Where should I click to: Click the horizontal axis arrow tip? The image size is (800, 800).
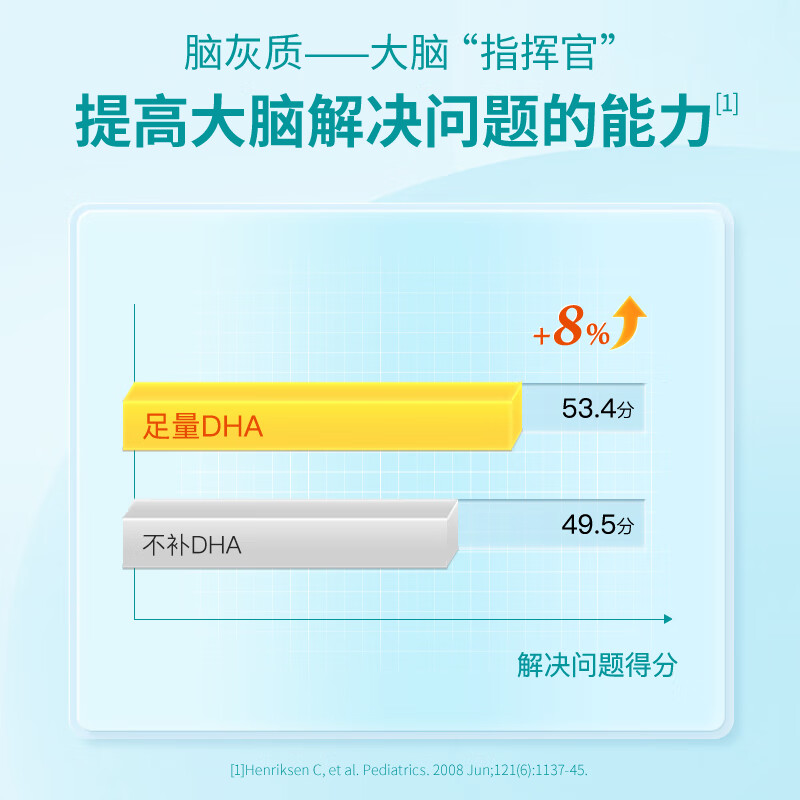[x=665, y=620]
